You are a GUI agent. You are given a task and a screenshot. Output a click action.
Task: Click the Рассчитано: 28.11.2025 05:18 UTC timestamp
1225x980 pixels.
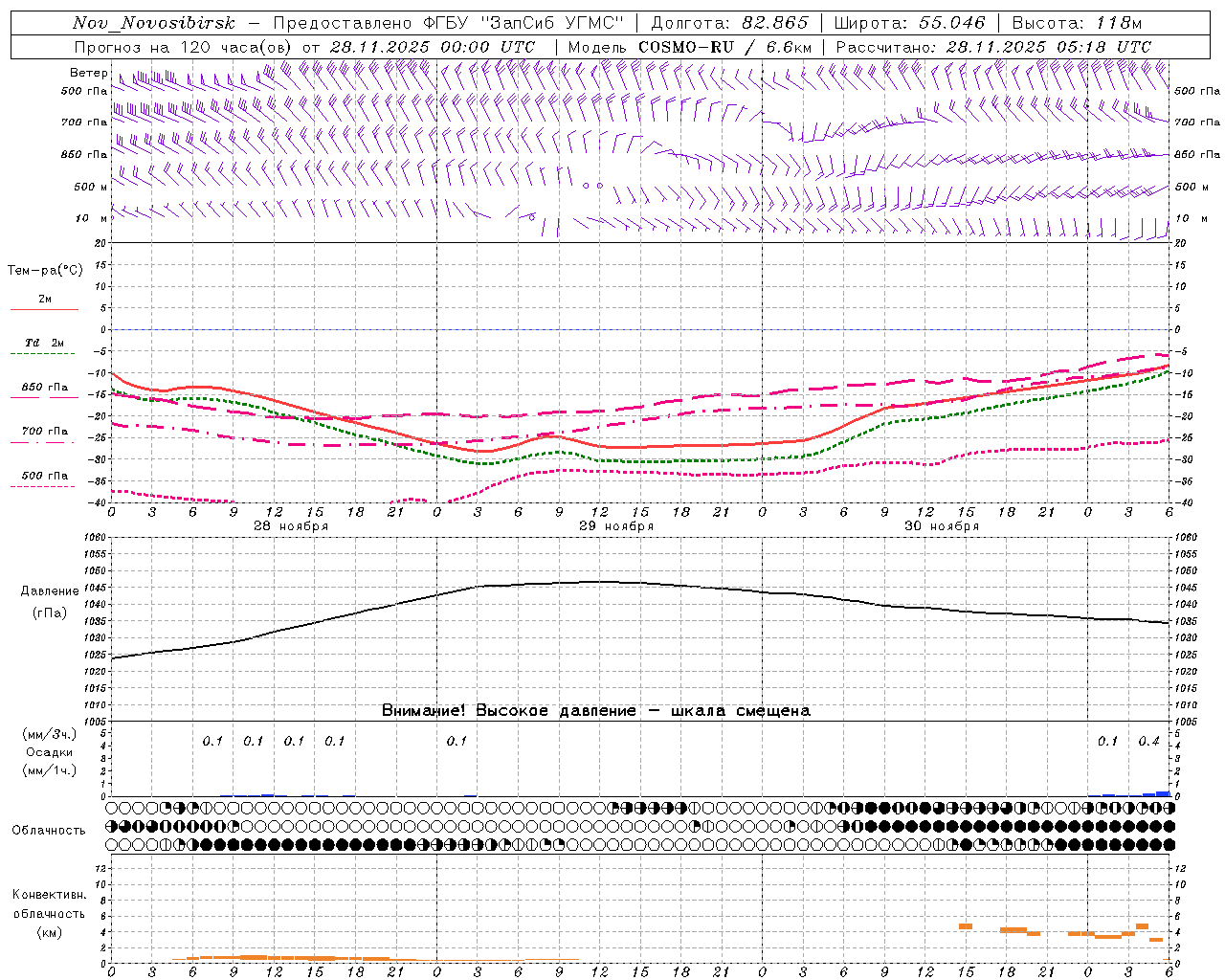point(993,47)
